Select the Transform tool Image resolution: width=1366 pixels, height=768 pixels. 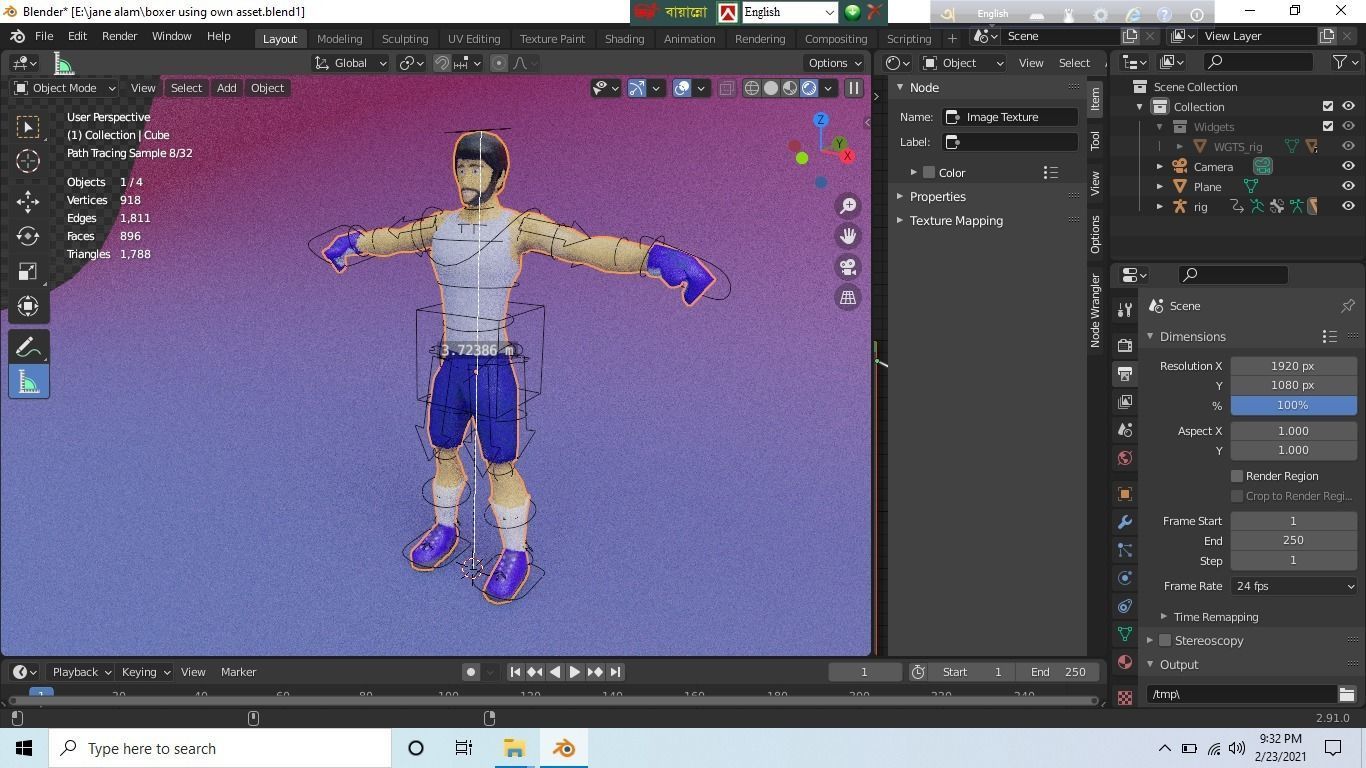point(28,306)
